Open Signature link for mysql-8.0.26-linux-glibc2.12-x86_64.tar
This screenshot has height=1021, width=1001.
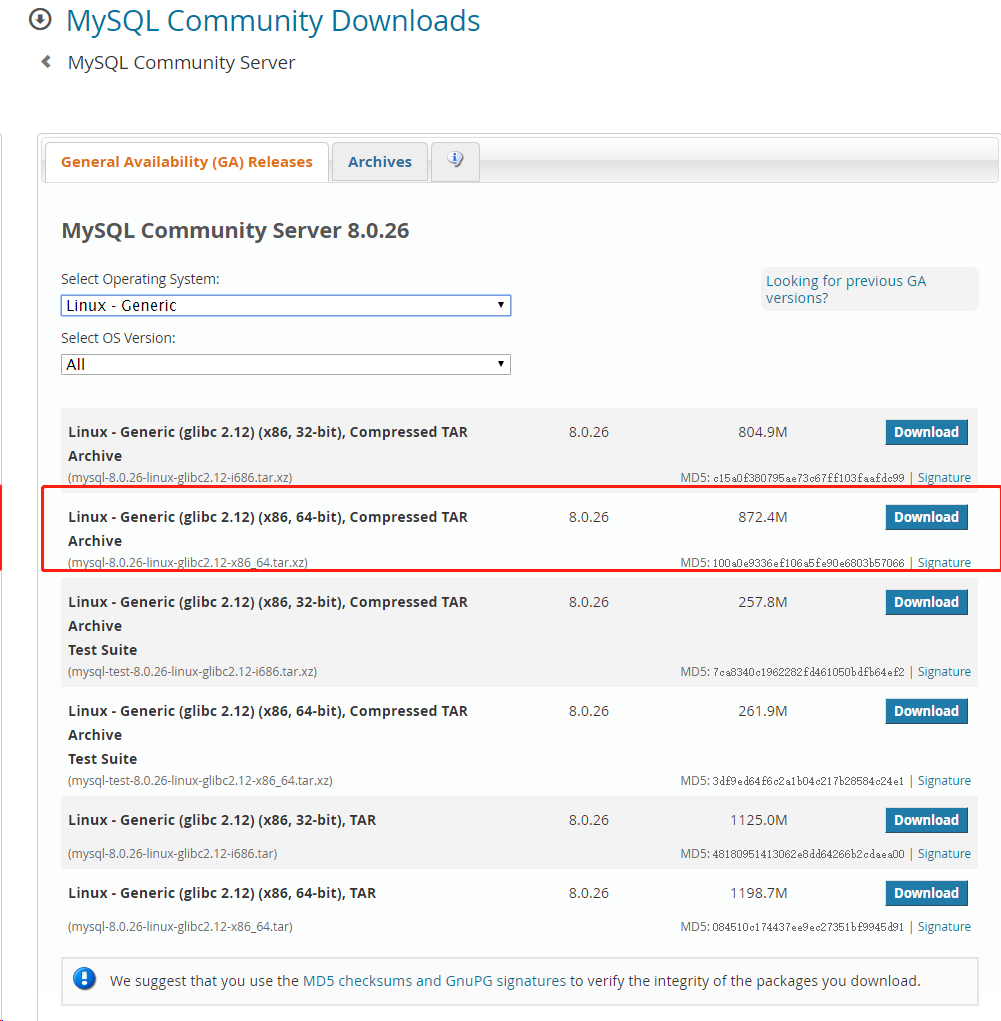pyautogui.click(x=944, y=926)
